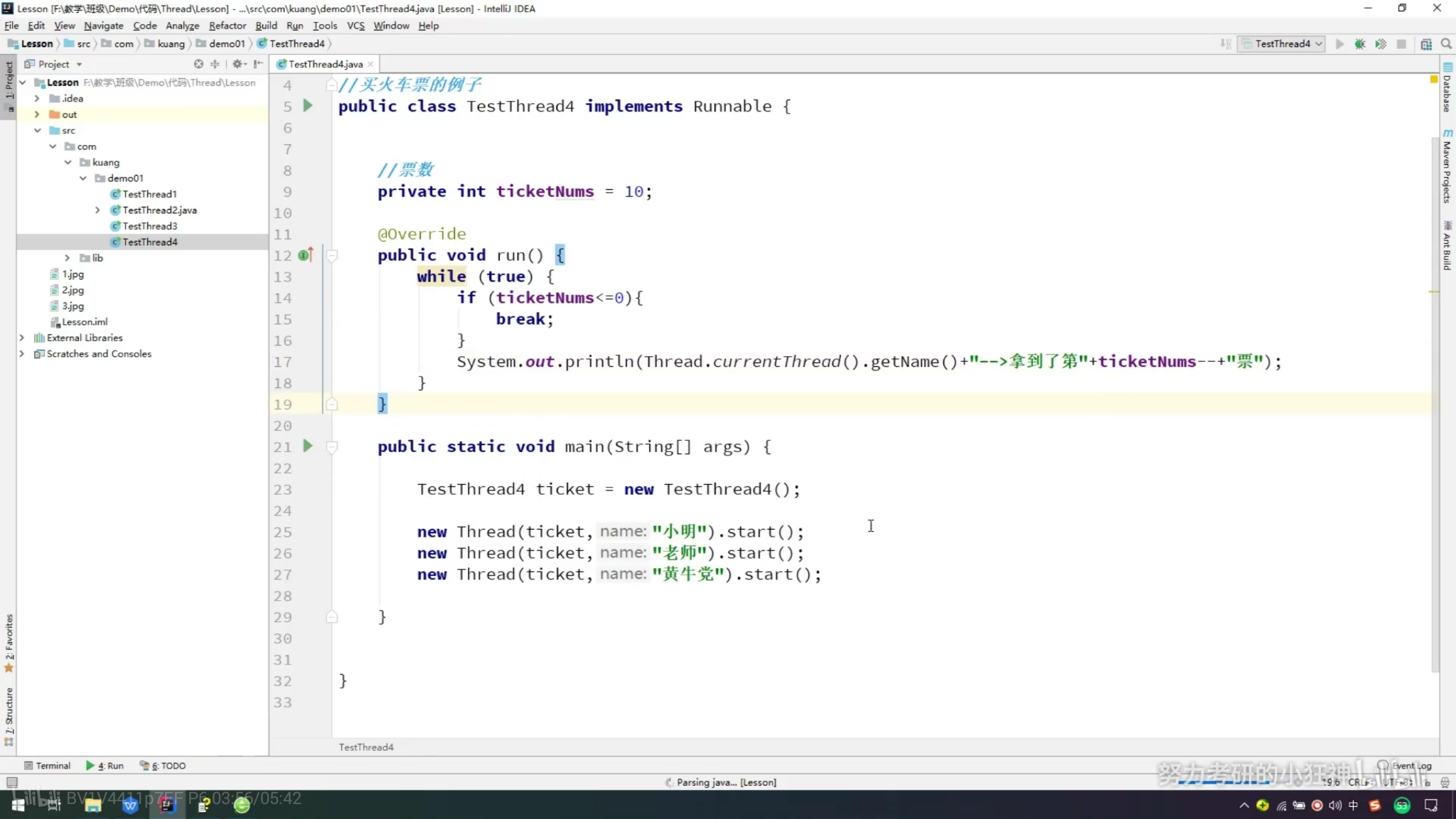Collapse the run() method fold at line 12
The width and height of the screenshot is (1456, 819).
click(331, 255)
